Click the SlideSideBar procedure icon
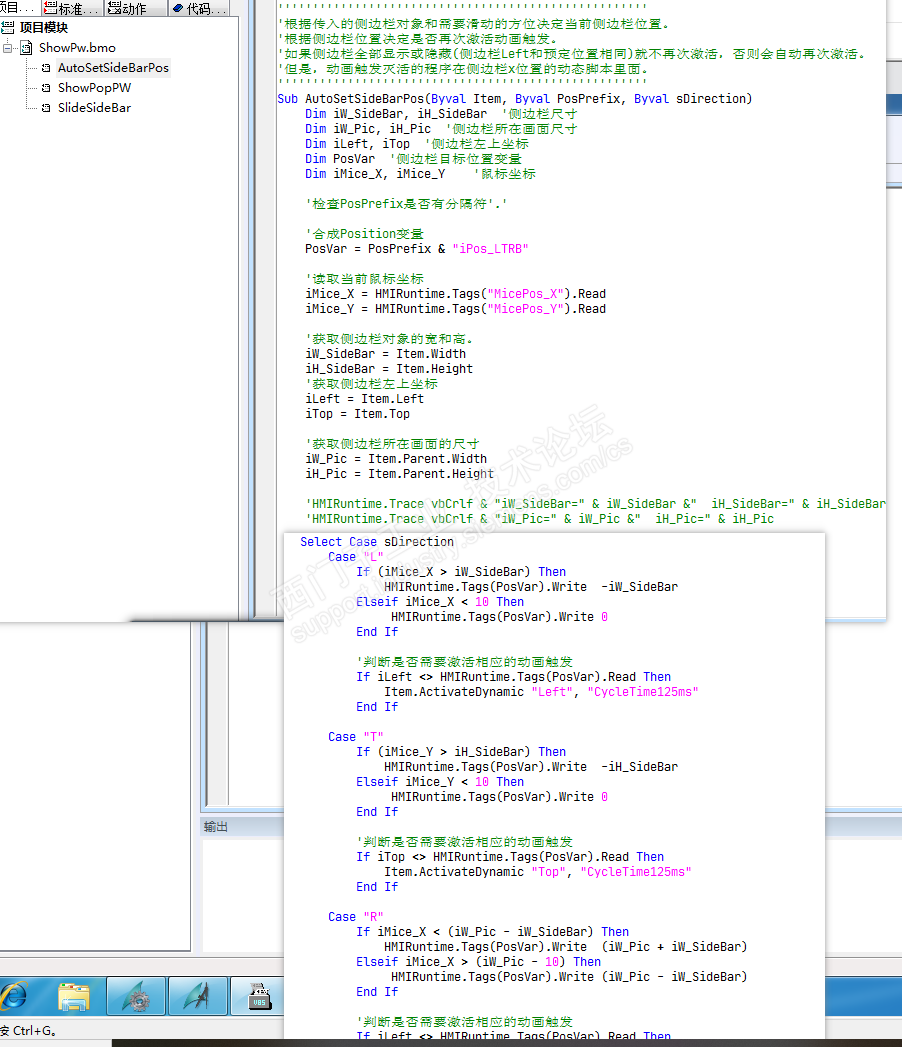Image resolution: width=902 pixels, height=1047 pixels. [x=45, y=108]
